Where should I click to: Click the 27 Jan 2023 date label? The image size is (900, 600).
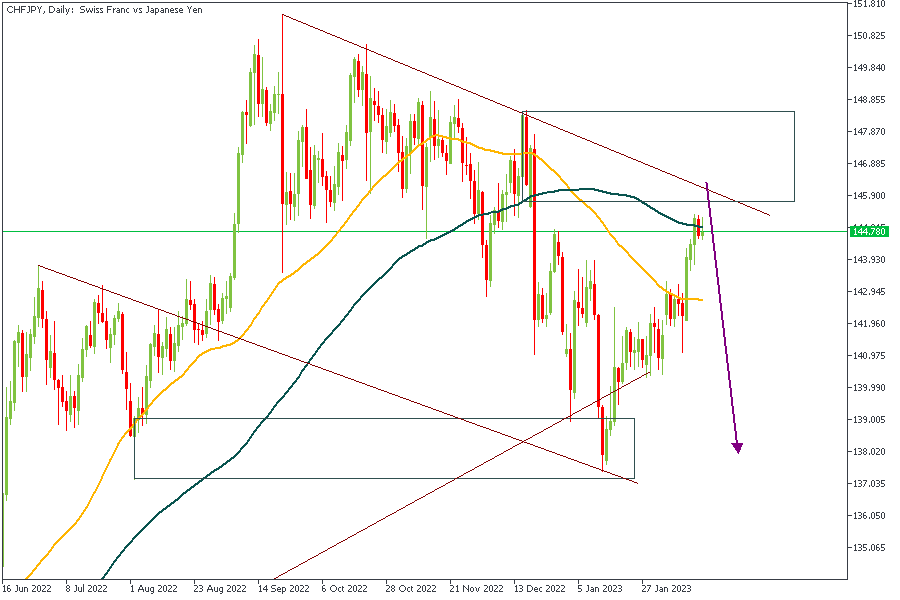666,589
